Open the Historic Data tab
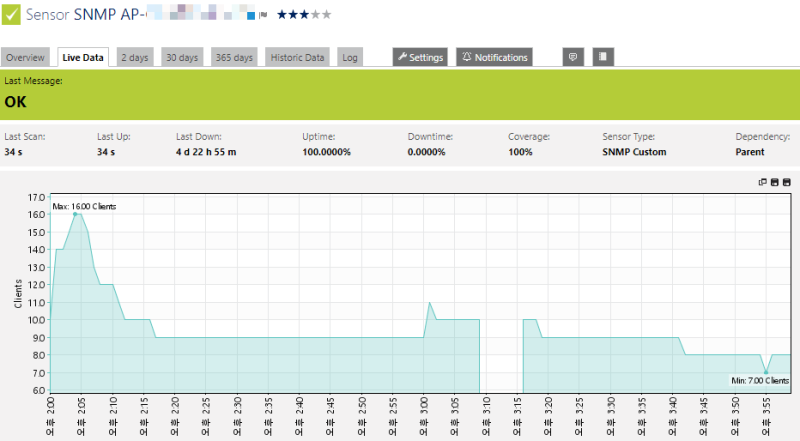 coord(297,57)
